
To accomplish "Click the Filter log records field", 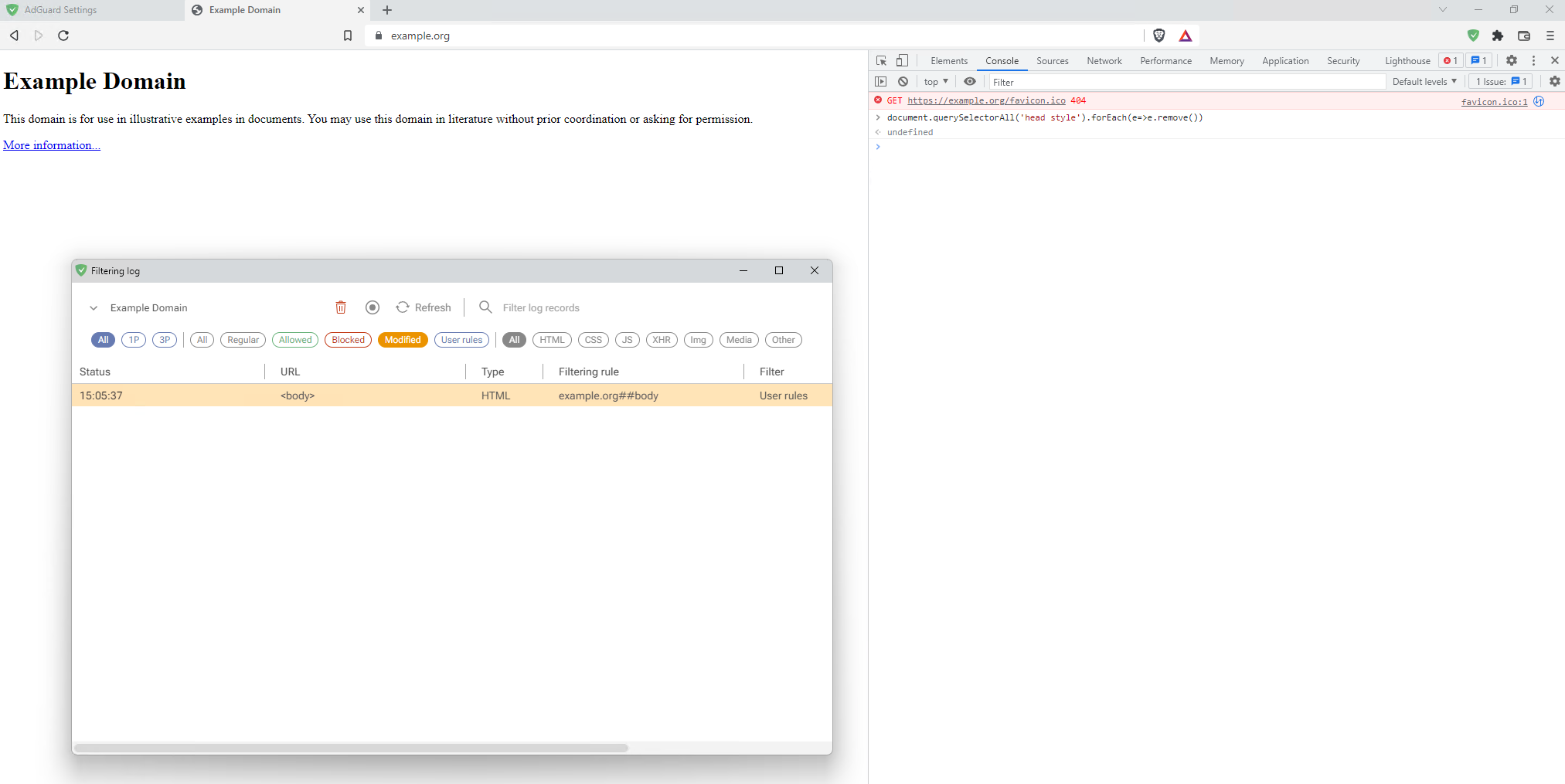I will [x=541, y=307].
